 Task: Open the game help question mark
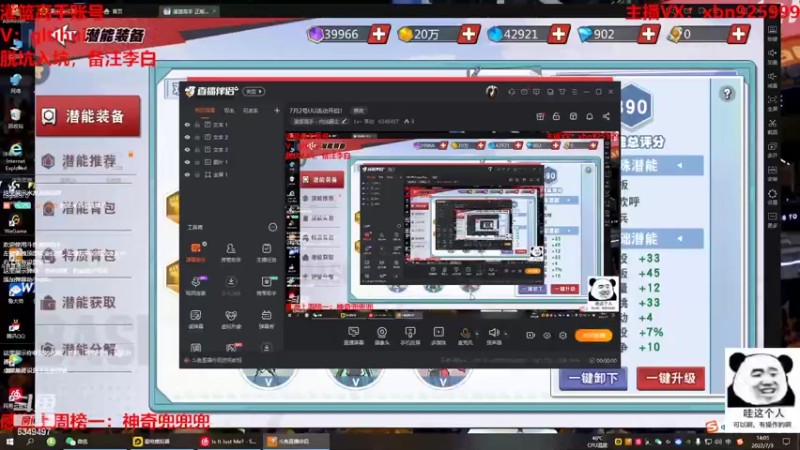[x=727, y=94]
